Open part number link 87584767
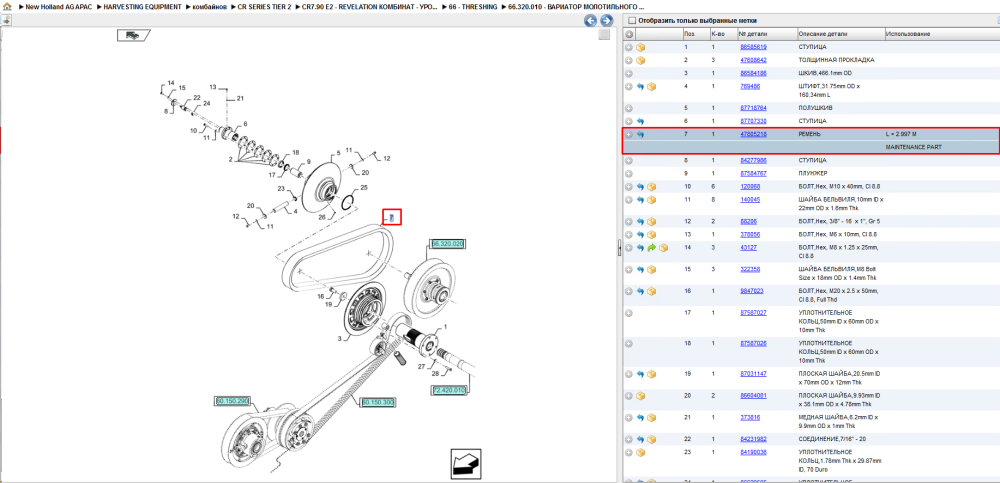The height and width of the screenshot is (483, 1000). (x=753, y=174)
